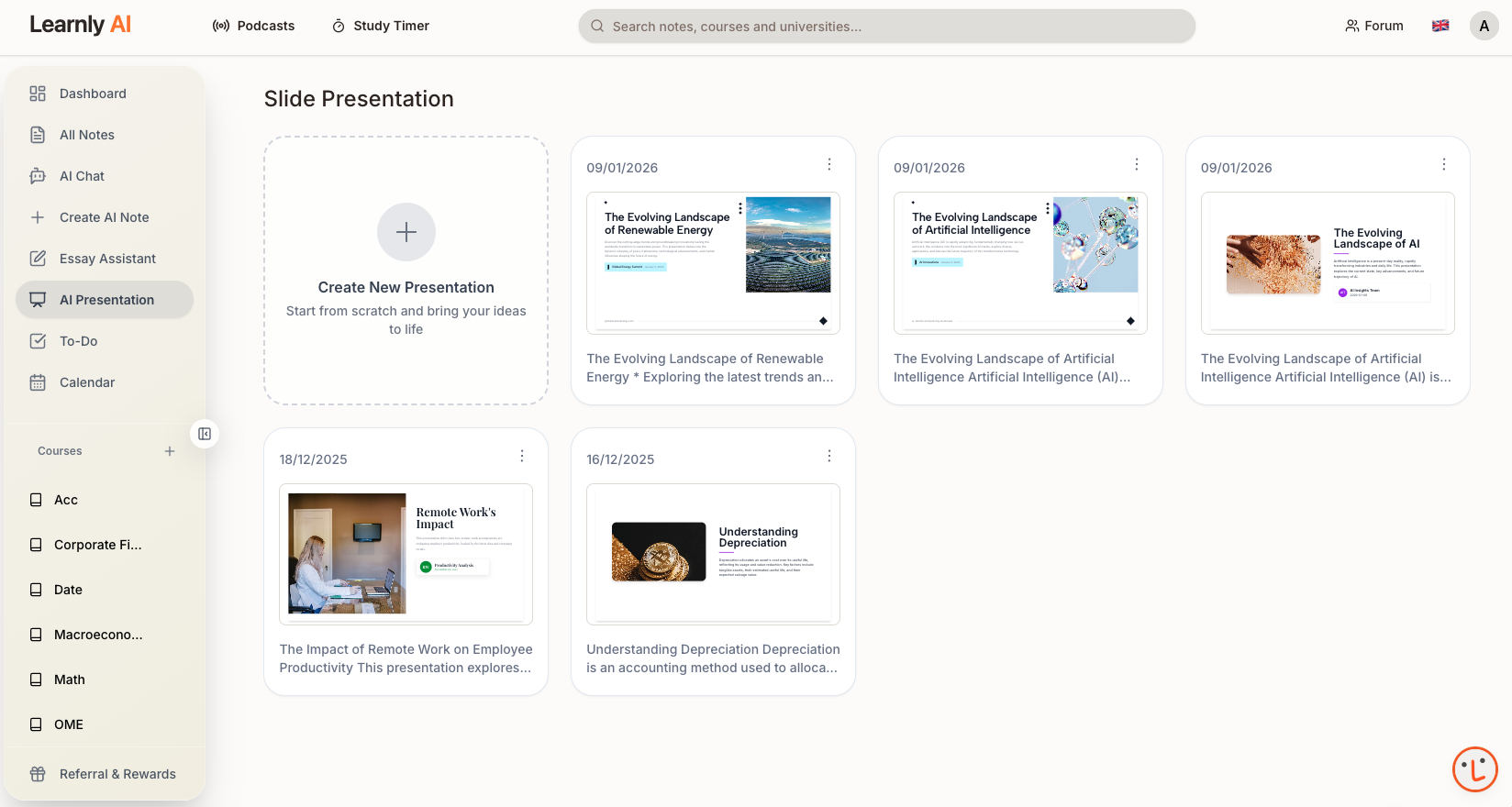1512x807 pixels.
Task: Click the Referral & Rewards gift icon
Action: coord(38,774)
